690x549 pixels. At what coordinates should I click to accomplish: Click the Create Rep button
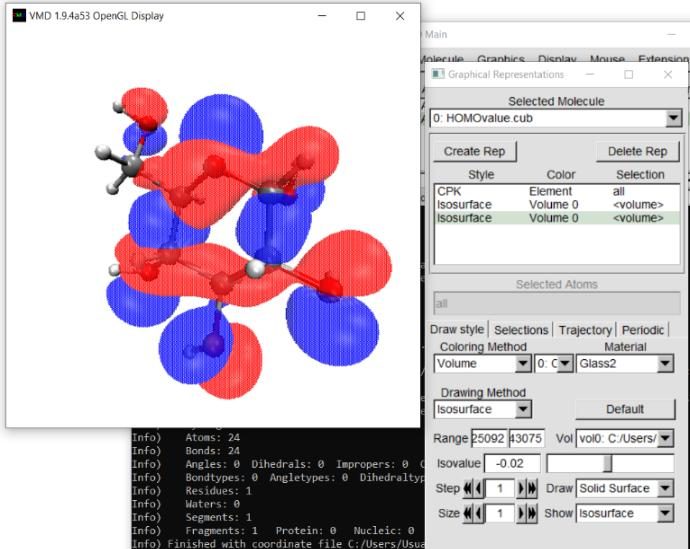coord(474,151)
